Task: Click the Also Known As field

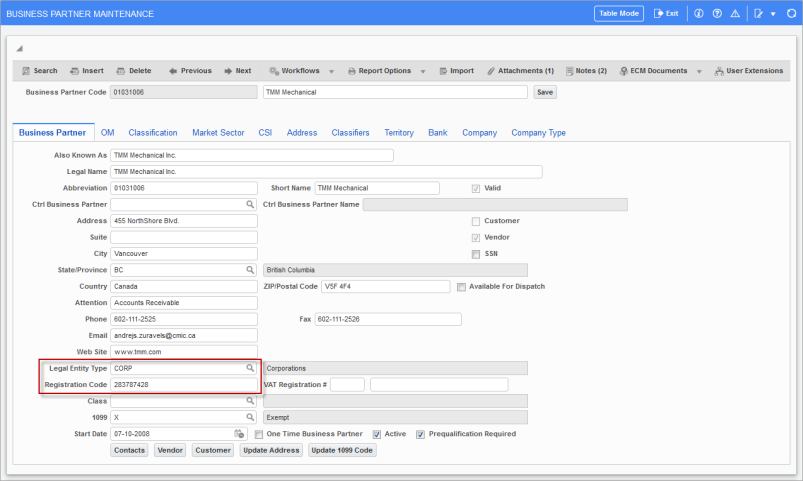Action: point(252,155)
